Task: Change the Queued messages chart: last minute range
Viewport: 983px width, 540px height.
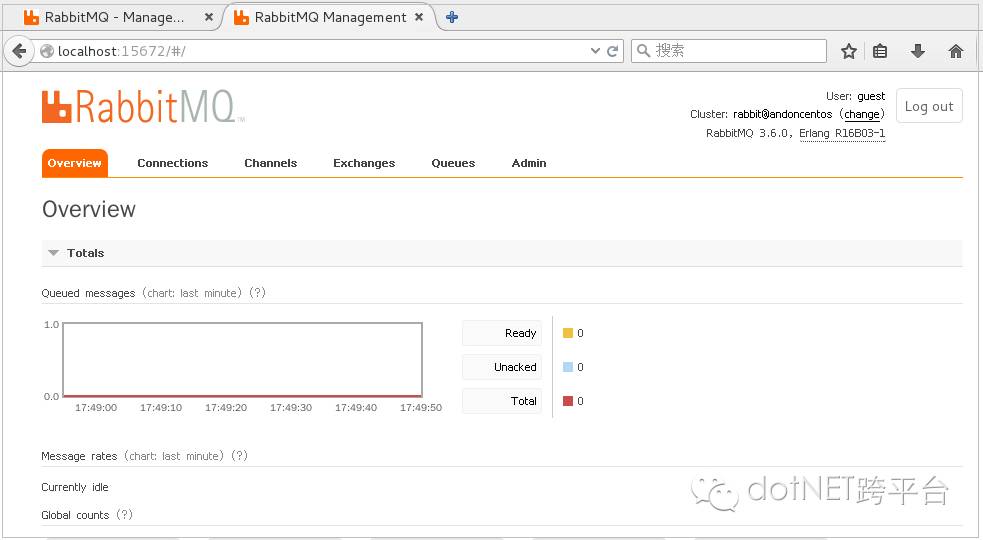Action: (x=192, y=293)
